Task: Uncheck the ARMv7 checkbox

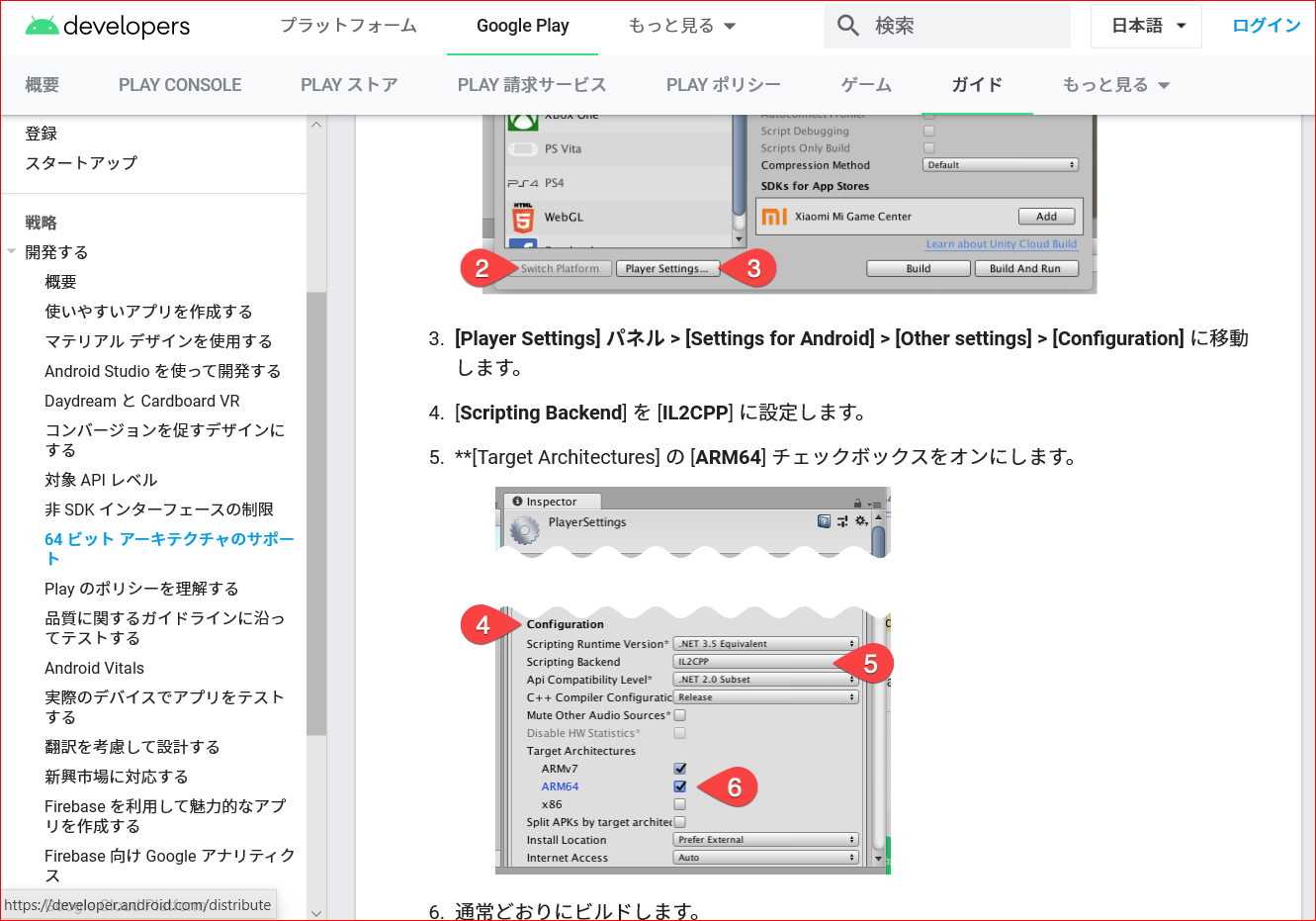Action: click(x=679, y=768)
